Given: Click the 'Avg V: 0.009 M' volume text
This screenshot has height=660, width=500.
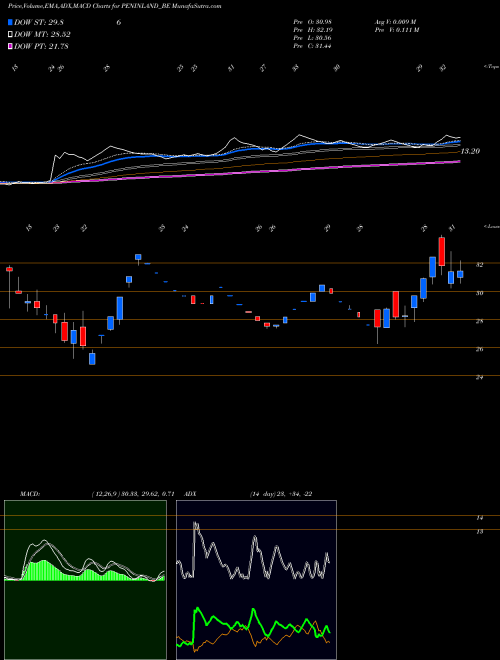Looking at the screenshot, I should click(395, 22).
